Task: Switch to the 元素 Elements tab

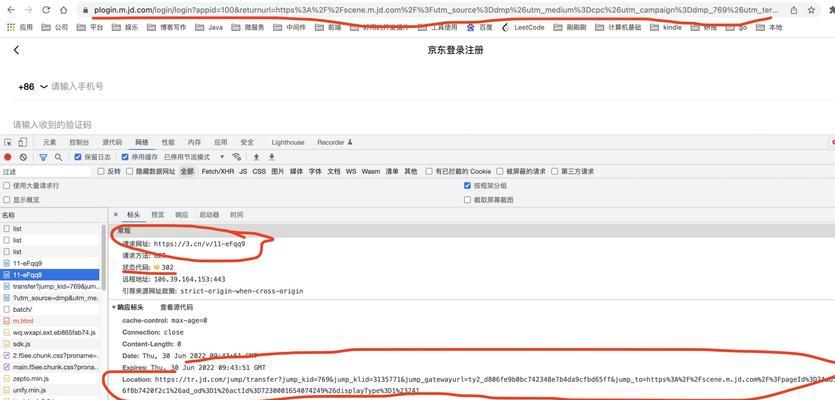Action: point(50,142)
